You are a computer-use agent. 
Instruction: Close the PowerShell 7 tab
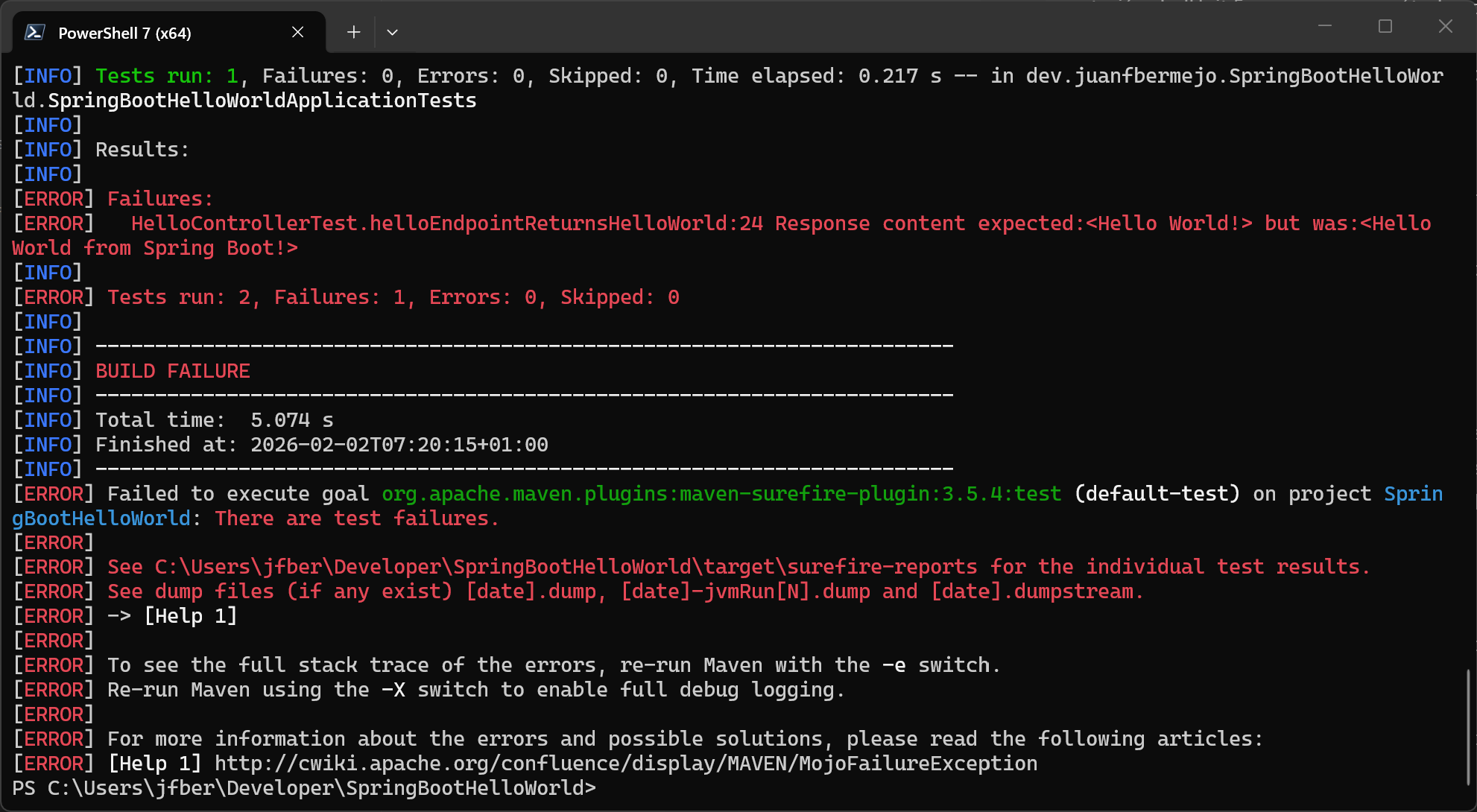tap(297, 32)
